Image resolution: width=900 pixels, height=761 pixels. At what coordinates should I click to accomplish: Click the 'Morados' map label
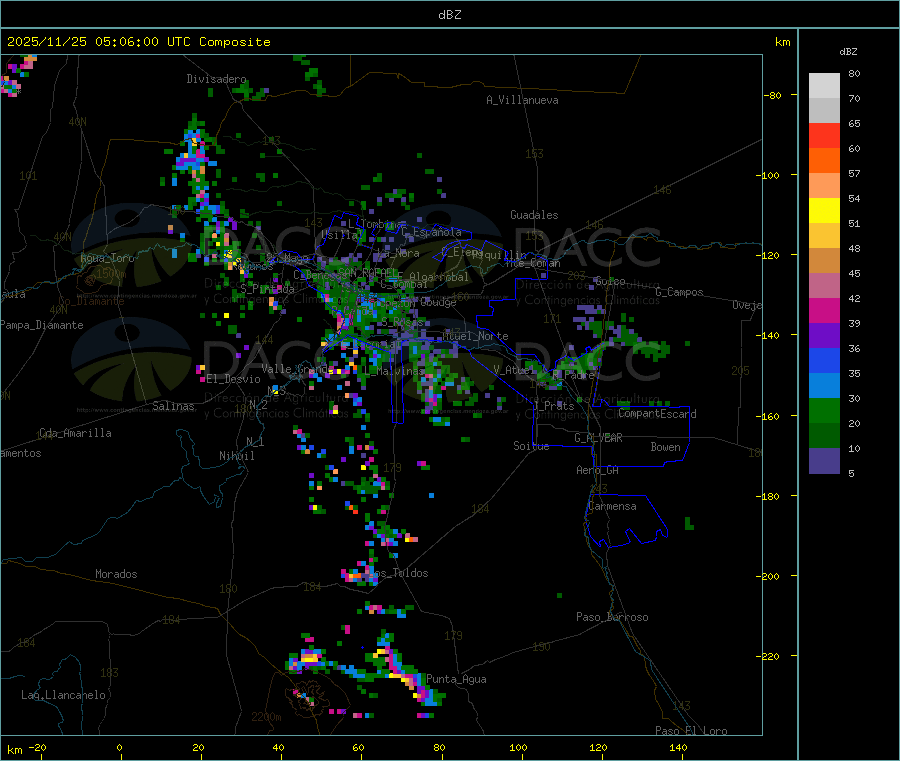pos(116,574)
